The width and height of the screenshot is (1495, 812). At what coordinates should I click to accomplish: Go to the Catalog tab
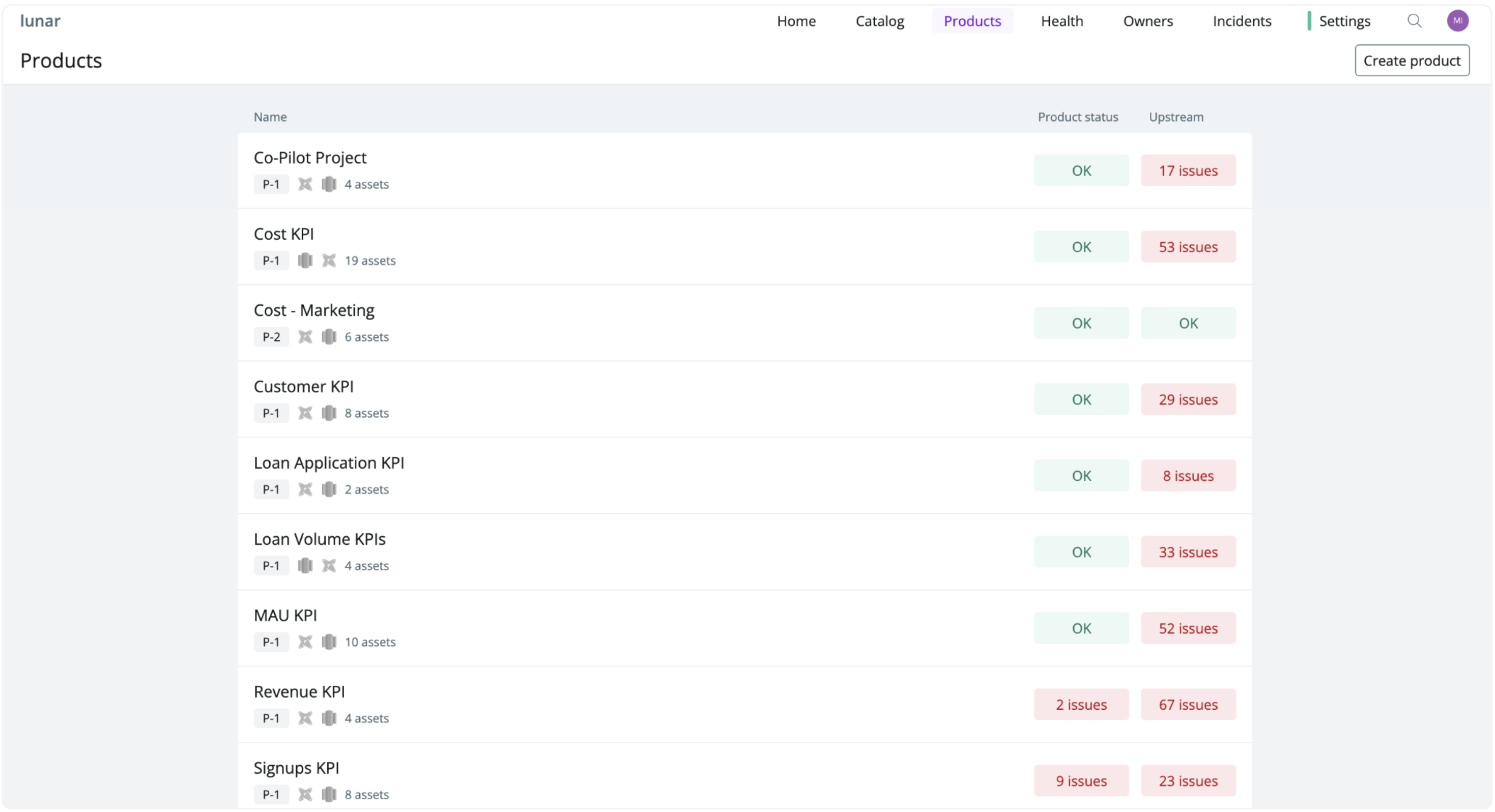879,21
